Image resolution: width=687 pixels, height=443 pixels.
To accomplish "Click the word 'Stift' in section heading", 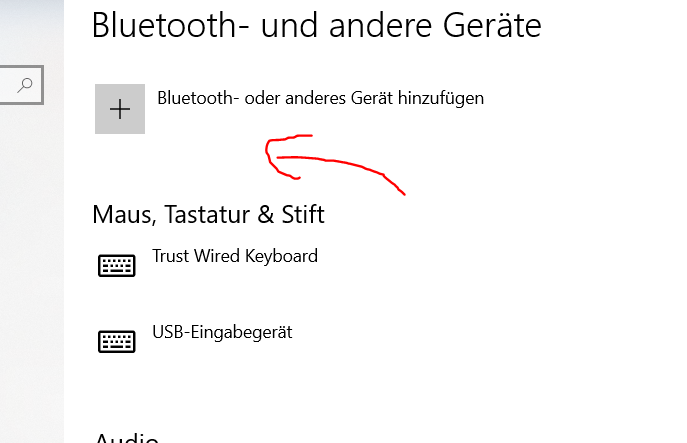I will [304, 214].
